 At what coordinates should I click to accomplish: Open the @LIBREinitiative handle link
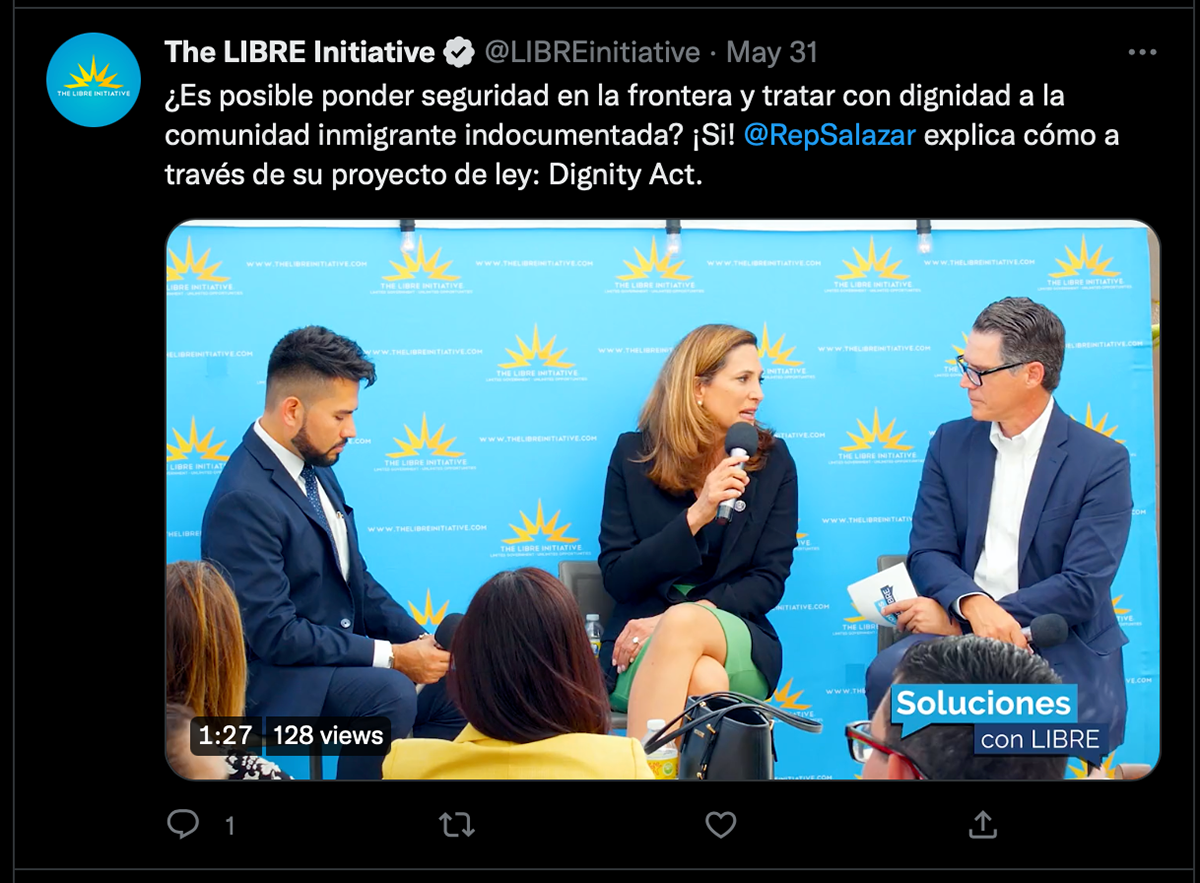592,52
